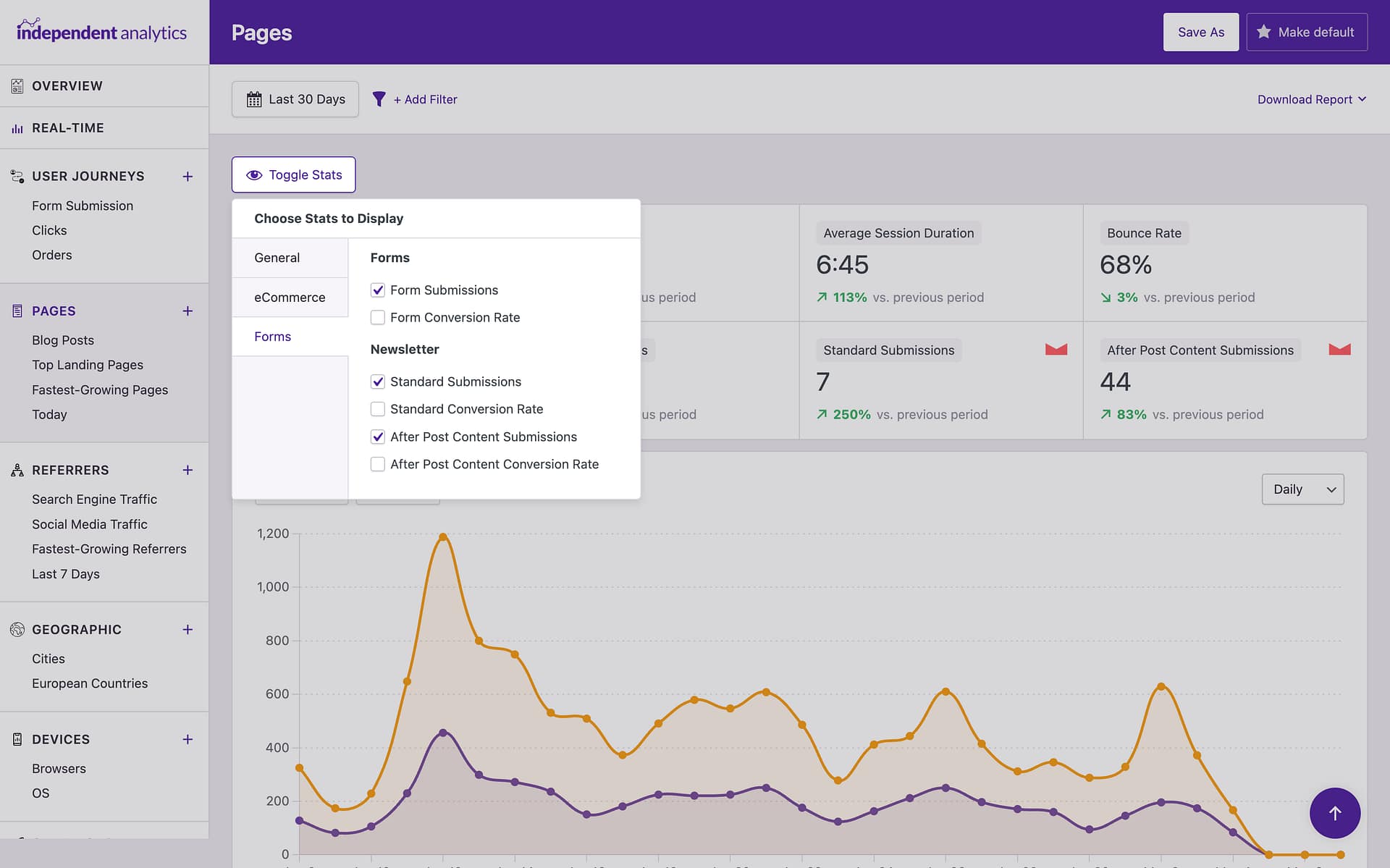Viewport: 1390px width, 868px height.
Task: Uncheck the Form Submissions checkbox
Action: (378, 290)
